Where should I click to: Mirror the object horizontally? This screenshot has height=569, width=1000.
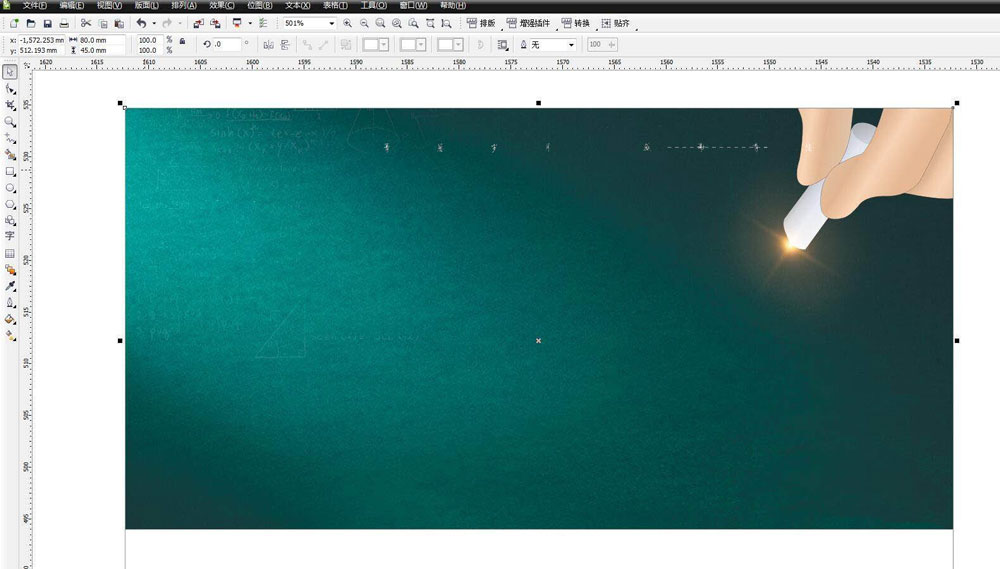(268, 45)
